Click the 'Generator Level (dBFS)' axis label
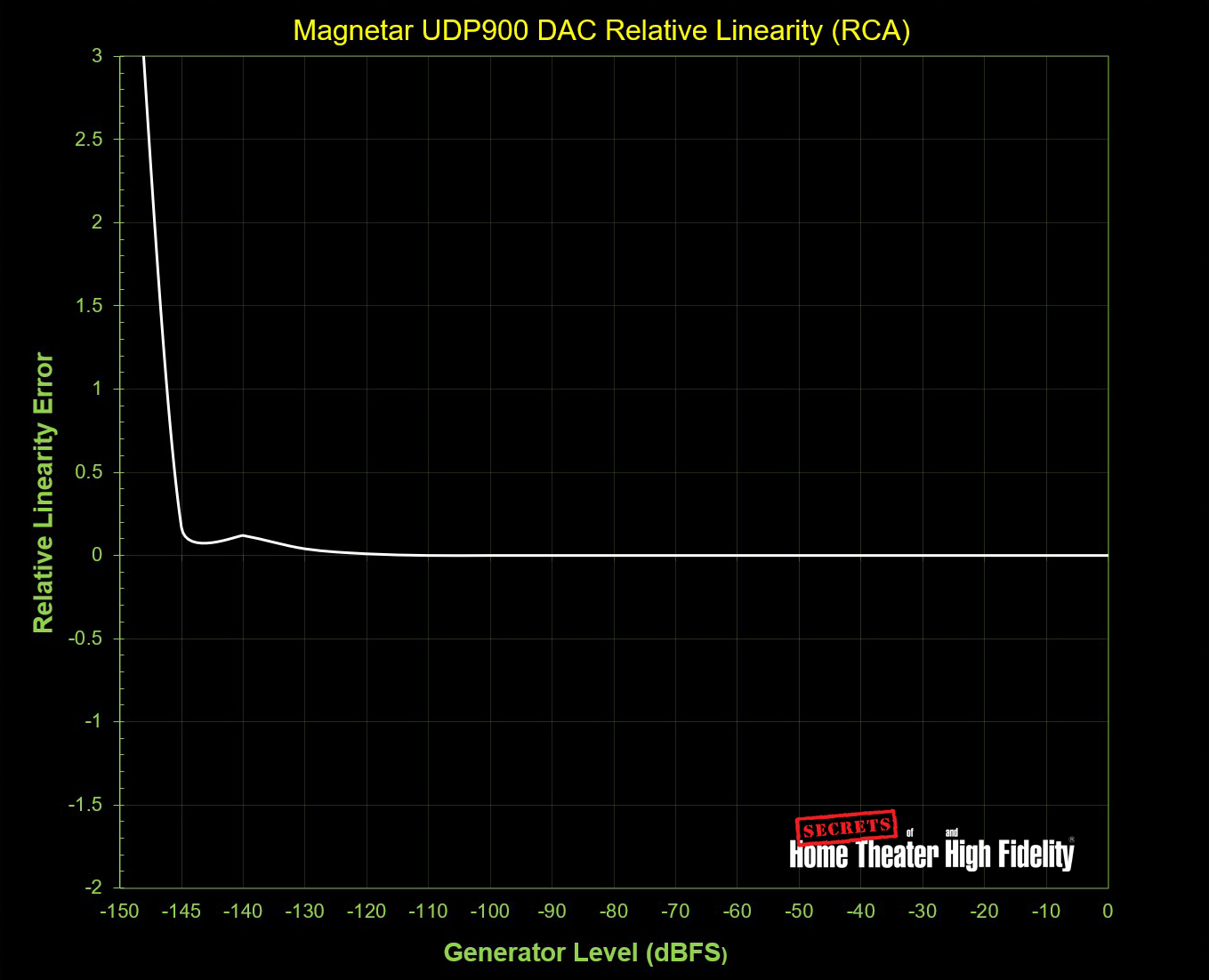This screenshot has height=980, width=1209. (x=585, y=952)
